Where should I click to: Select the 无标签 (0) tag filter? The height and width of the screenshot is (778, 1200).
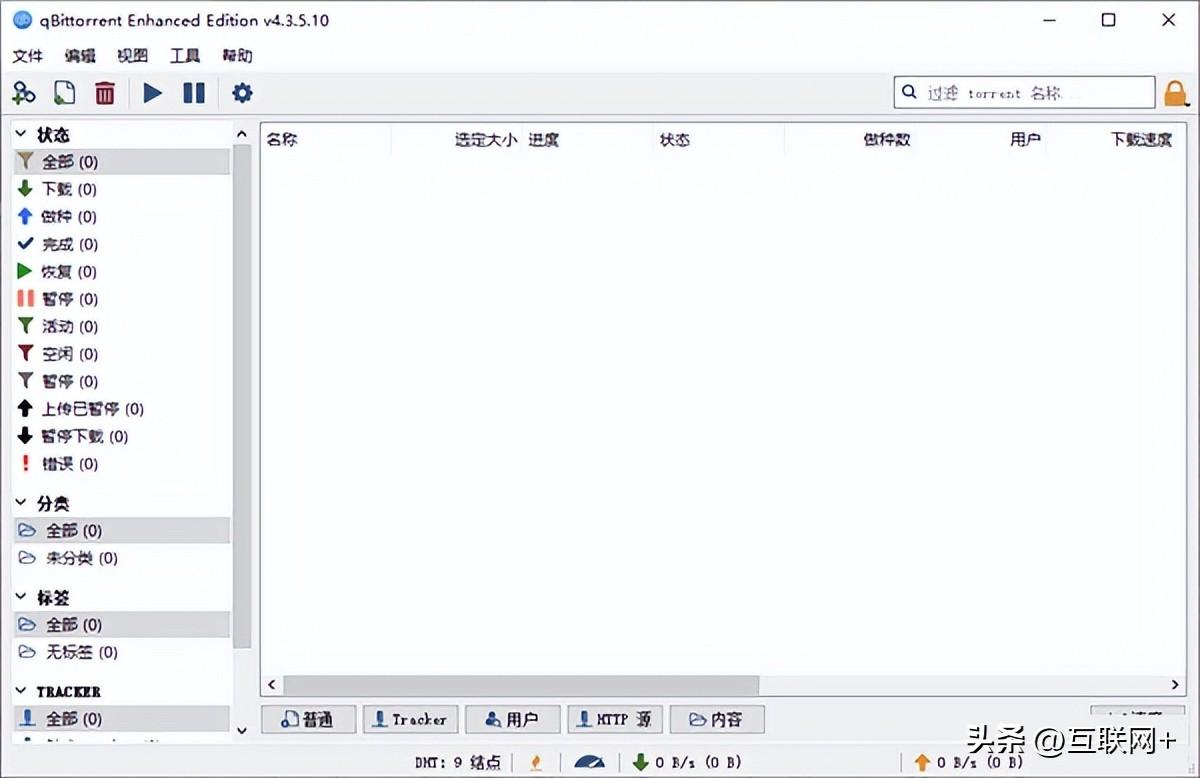121,652
